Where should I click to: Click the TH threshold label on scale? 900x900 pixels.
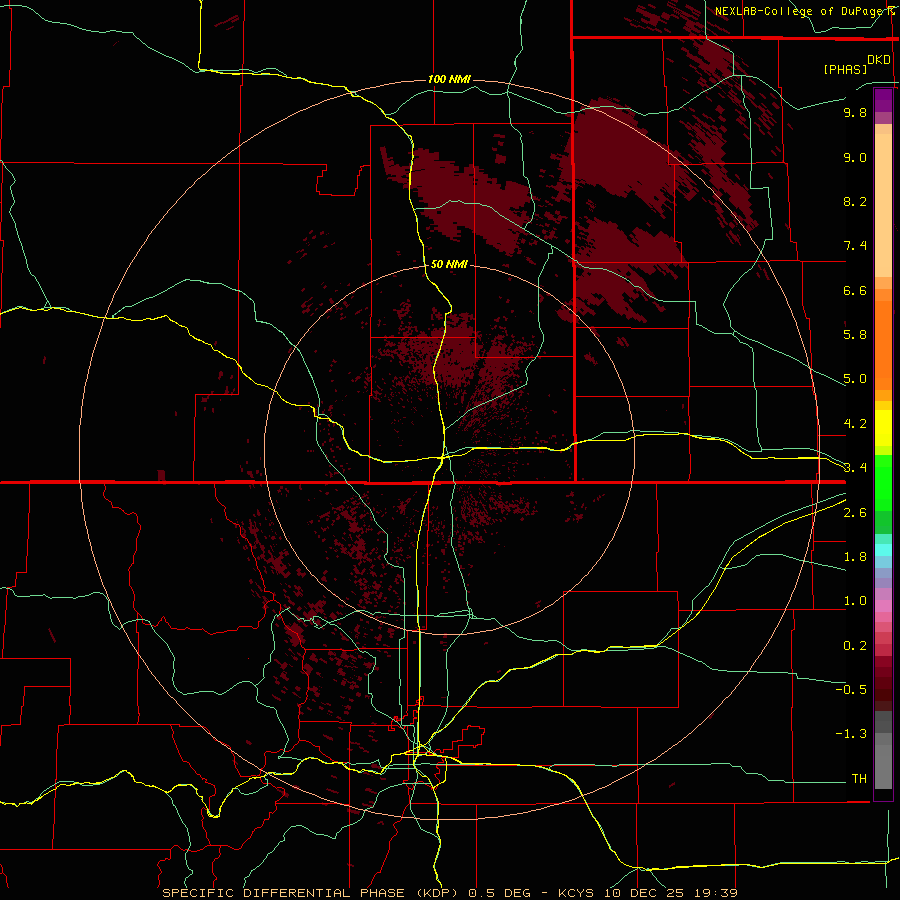coord(859,779)
